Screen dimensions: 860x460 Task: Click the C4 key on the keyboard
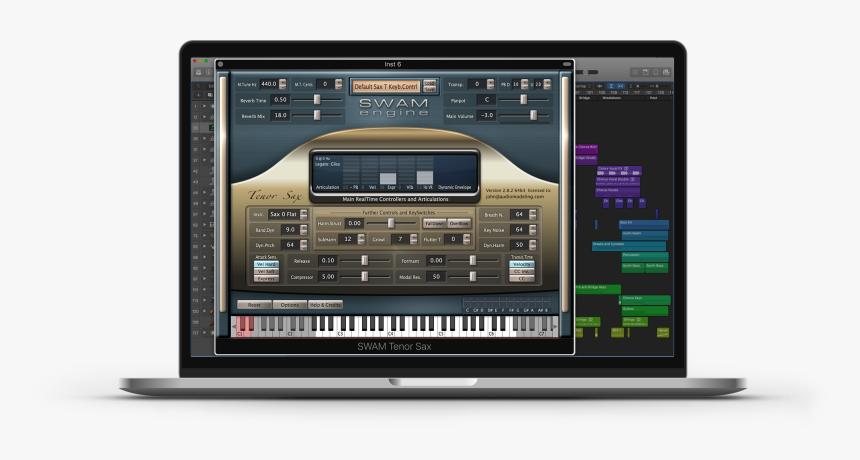(x=392, y=332)
